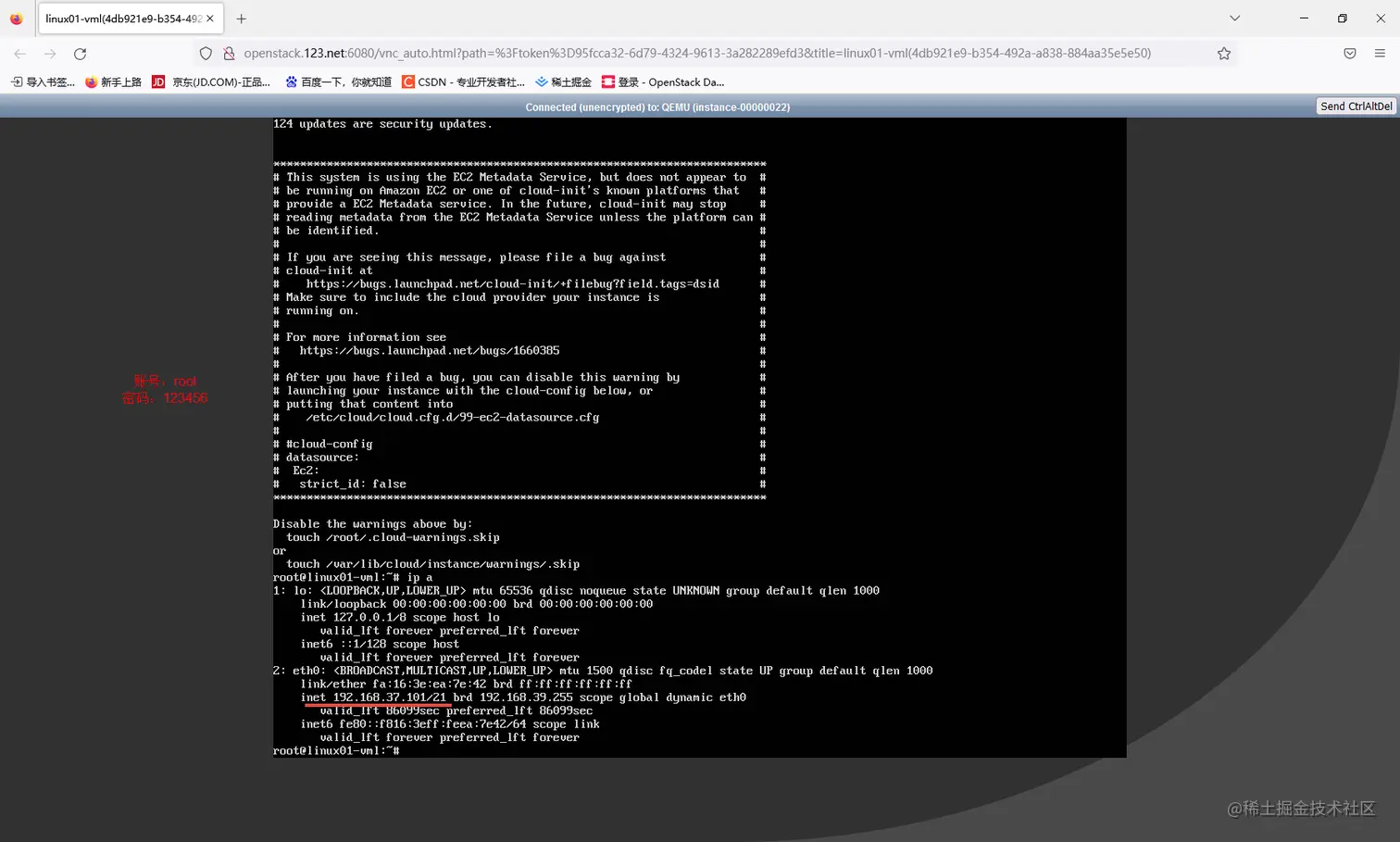This screenshot has width=1400, height=842.
Task: Click the JD bookmark favicon
Action: 158,82
